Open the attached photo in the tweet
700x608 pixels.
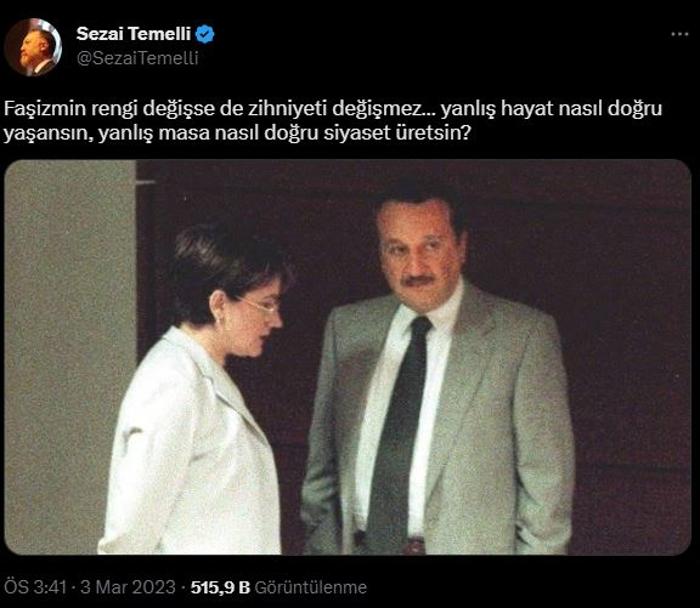coord(348,357)
